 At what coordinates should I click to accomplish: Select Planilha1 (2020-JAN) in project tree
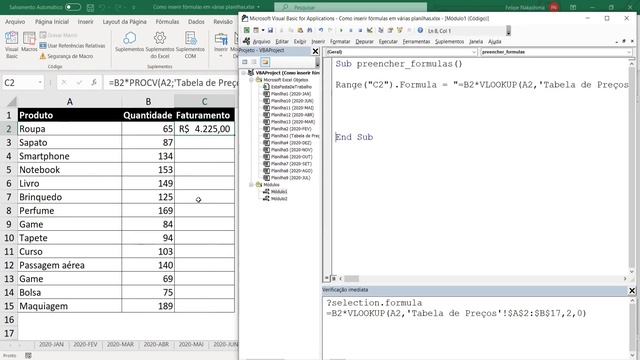coord(291,94)
